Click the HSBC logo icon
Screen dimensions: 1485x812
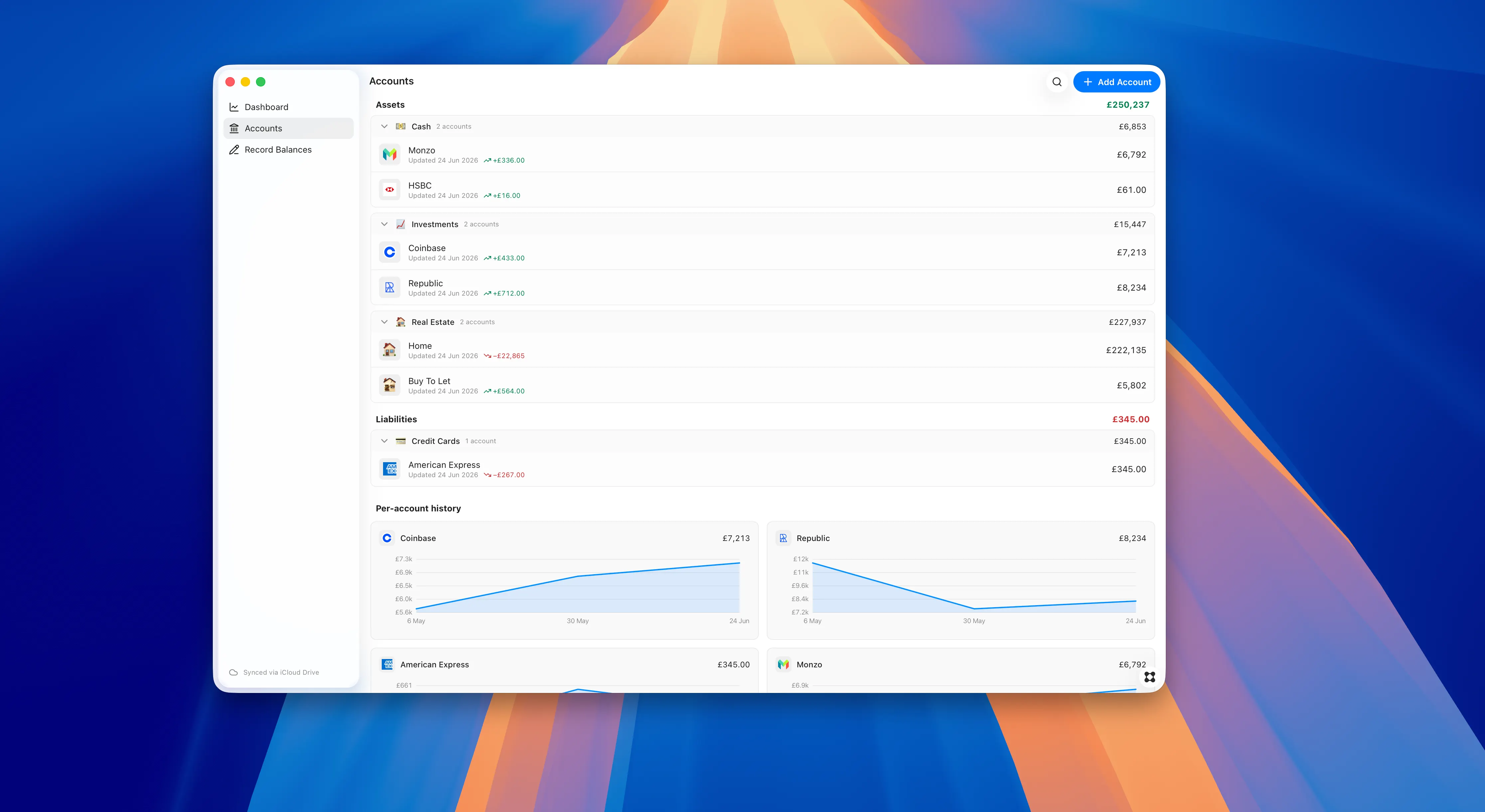point(390,190)
